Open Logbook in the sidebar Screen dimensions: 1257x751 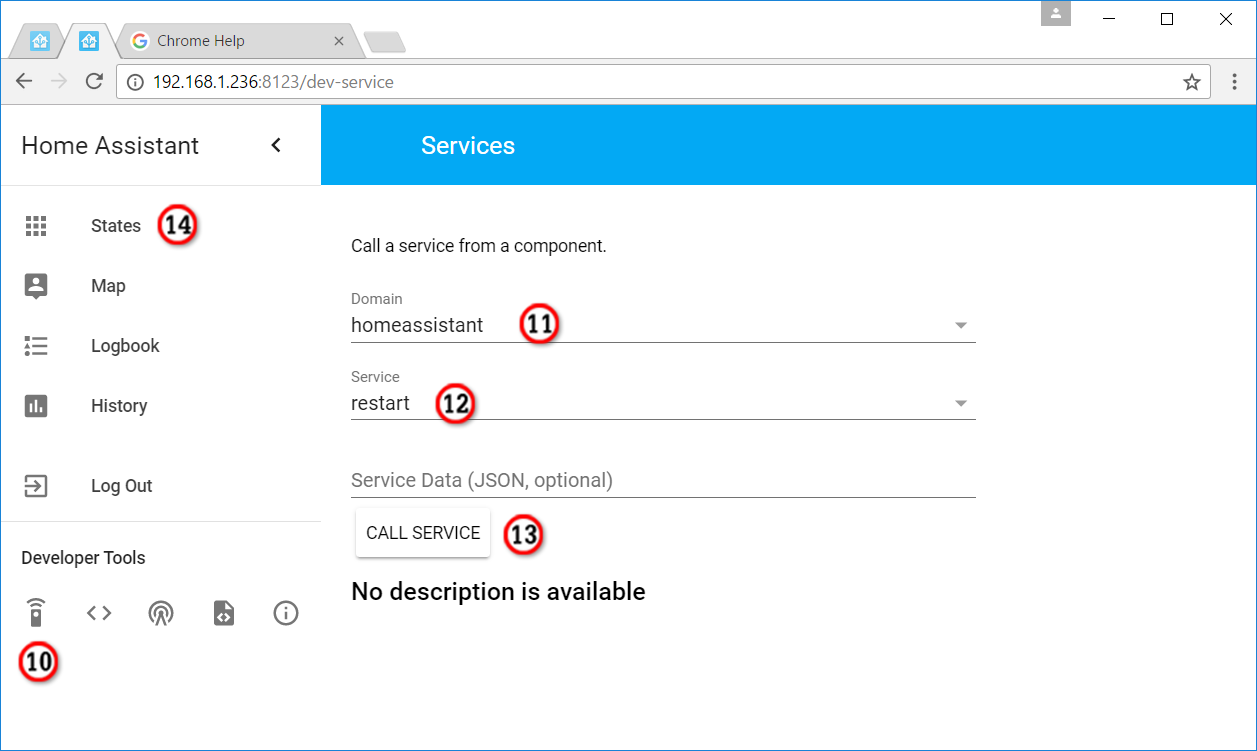[x=125, y=346]
